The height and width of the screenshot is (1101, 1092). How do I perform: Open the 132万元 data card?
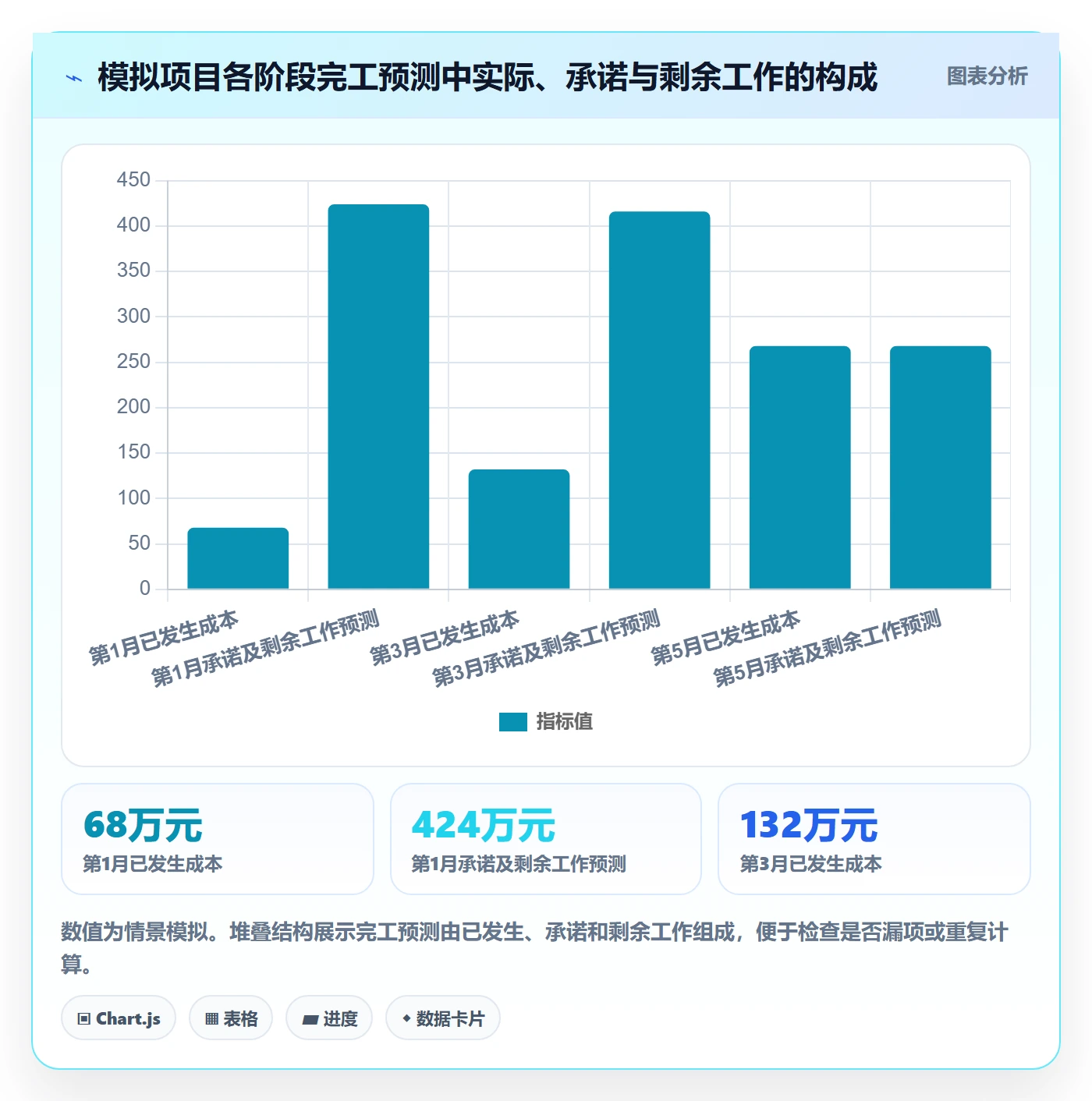click(874, 839)
